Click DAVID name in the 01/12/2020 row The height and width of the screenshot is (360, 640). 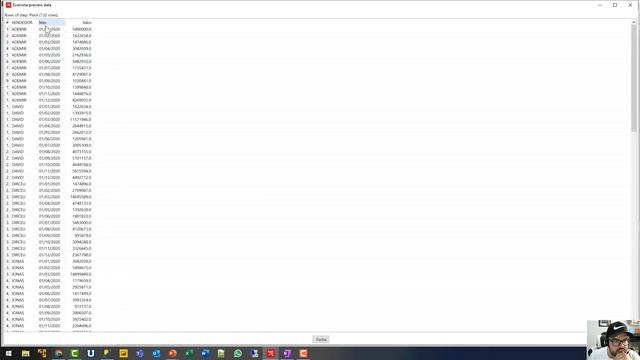tap(18, 177)
